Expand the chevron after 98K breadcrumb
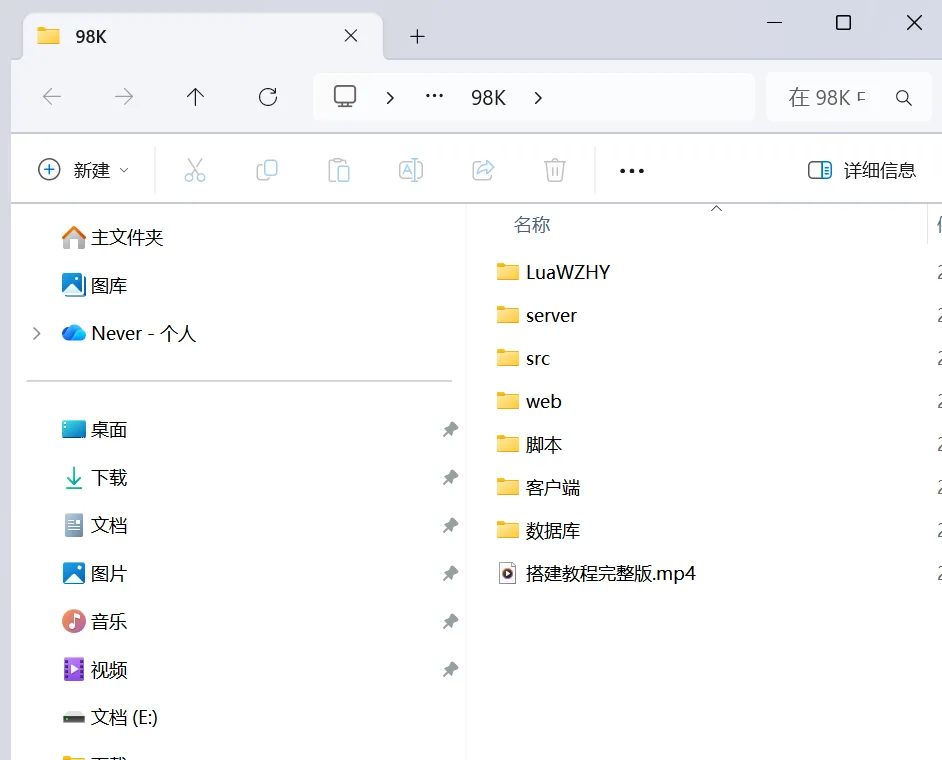This screenshot has width=942, height=760. pos(538,97)
